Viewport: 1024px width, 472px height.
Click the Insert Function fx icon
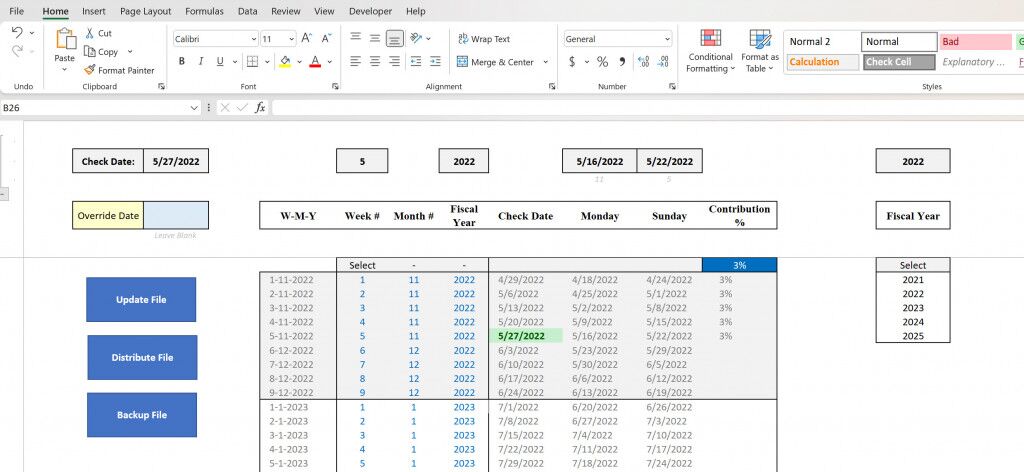click(x=260, y=107)
